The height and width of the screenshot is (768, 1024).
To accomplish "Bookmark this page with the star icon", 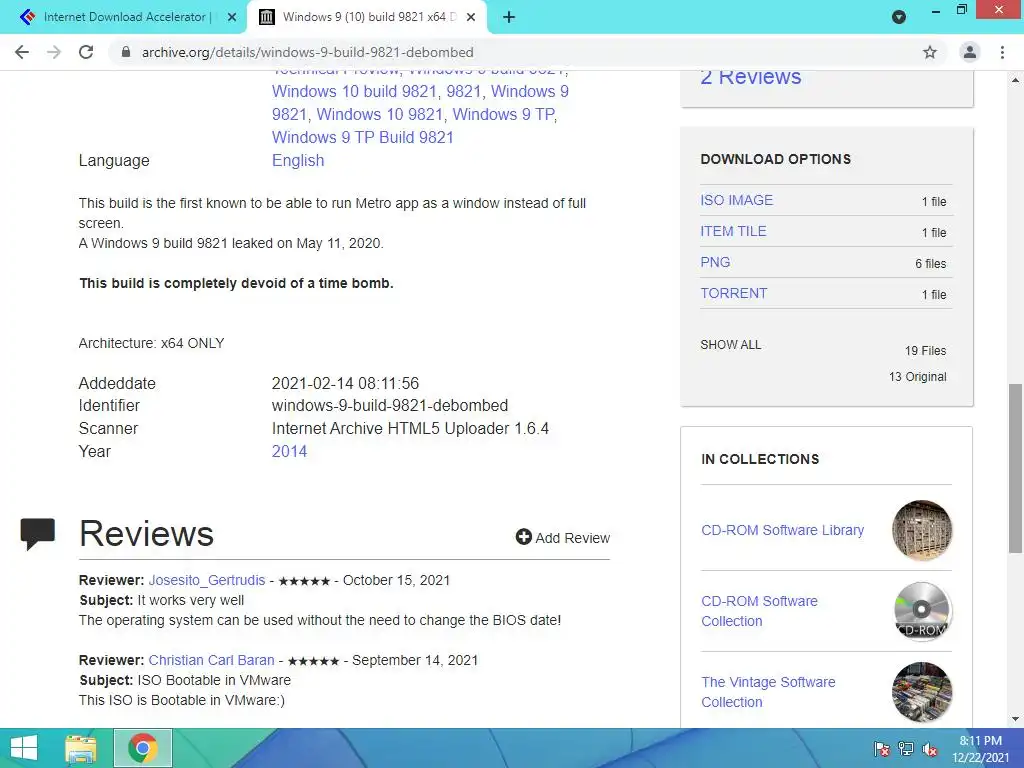I will [930, 52].
